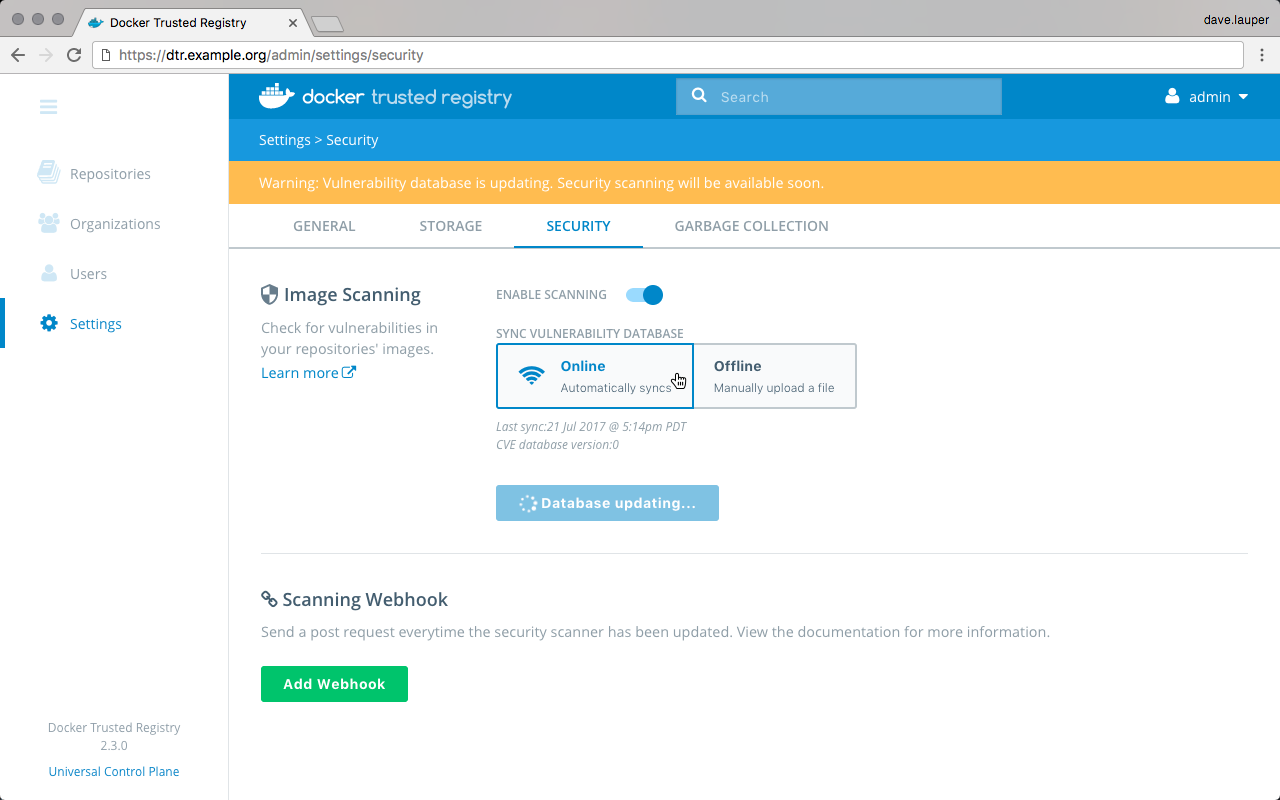
Task: Click the Chrome three-dot menu icon
Action: [x=1262, y=55]
